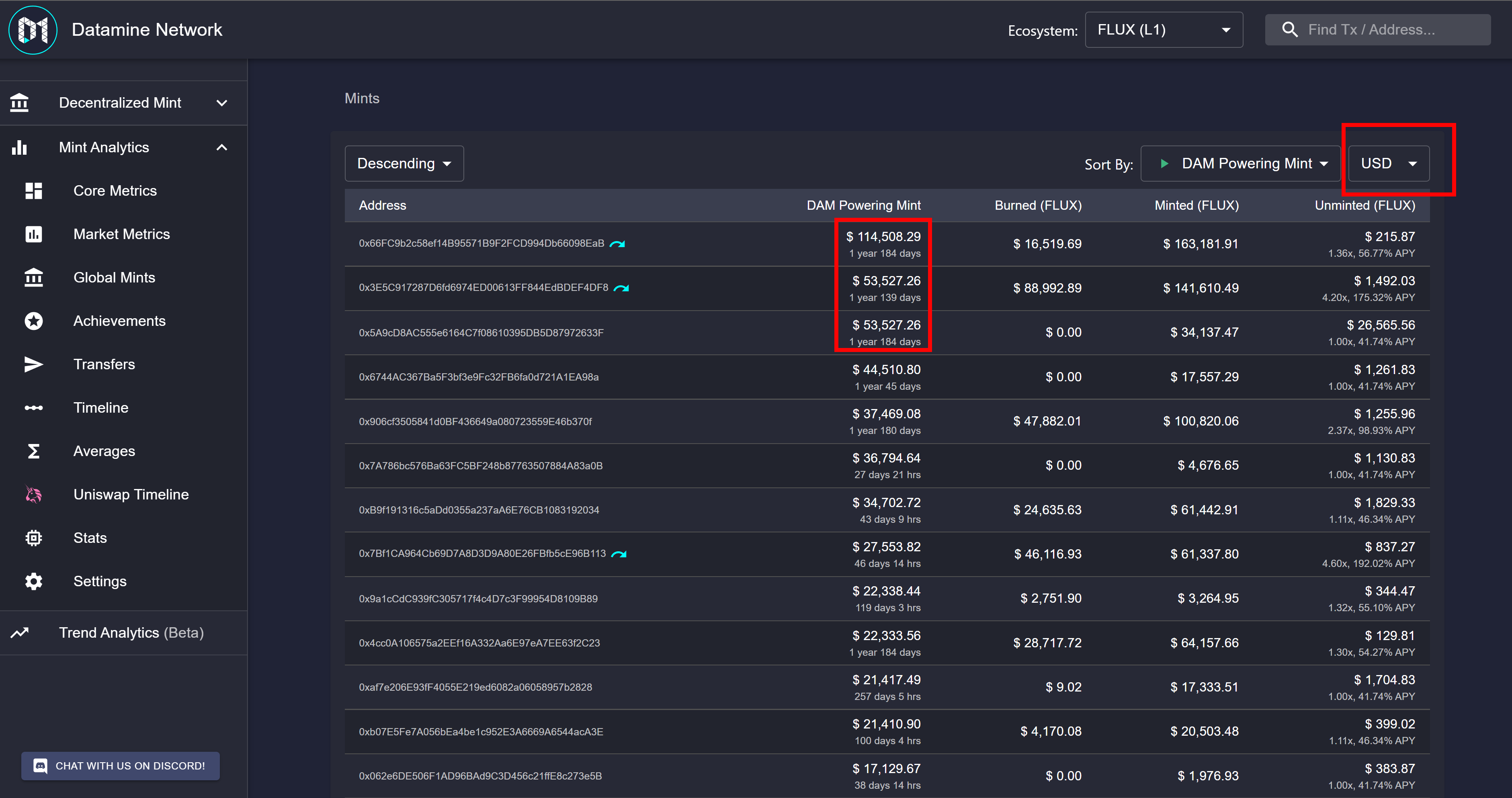
Task: Click the bar chart icon beside Mint Analytics
Action: [19, 147]
